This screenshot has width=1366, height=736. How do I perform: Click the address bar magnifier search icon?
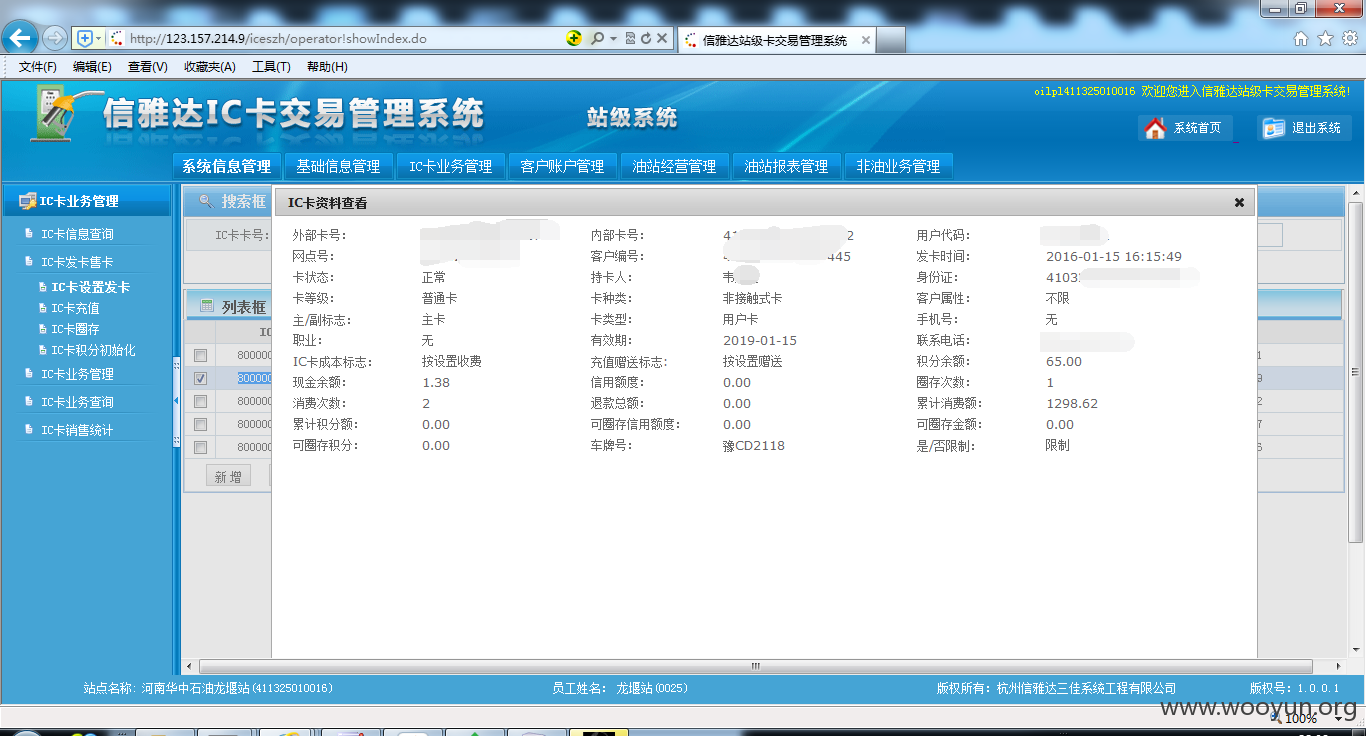(x=597, y=38)
